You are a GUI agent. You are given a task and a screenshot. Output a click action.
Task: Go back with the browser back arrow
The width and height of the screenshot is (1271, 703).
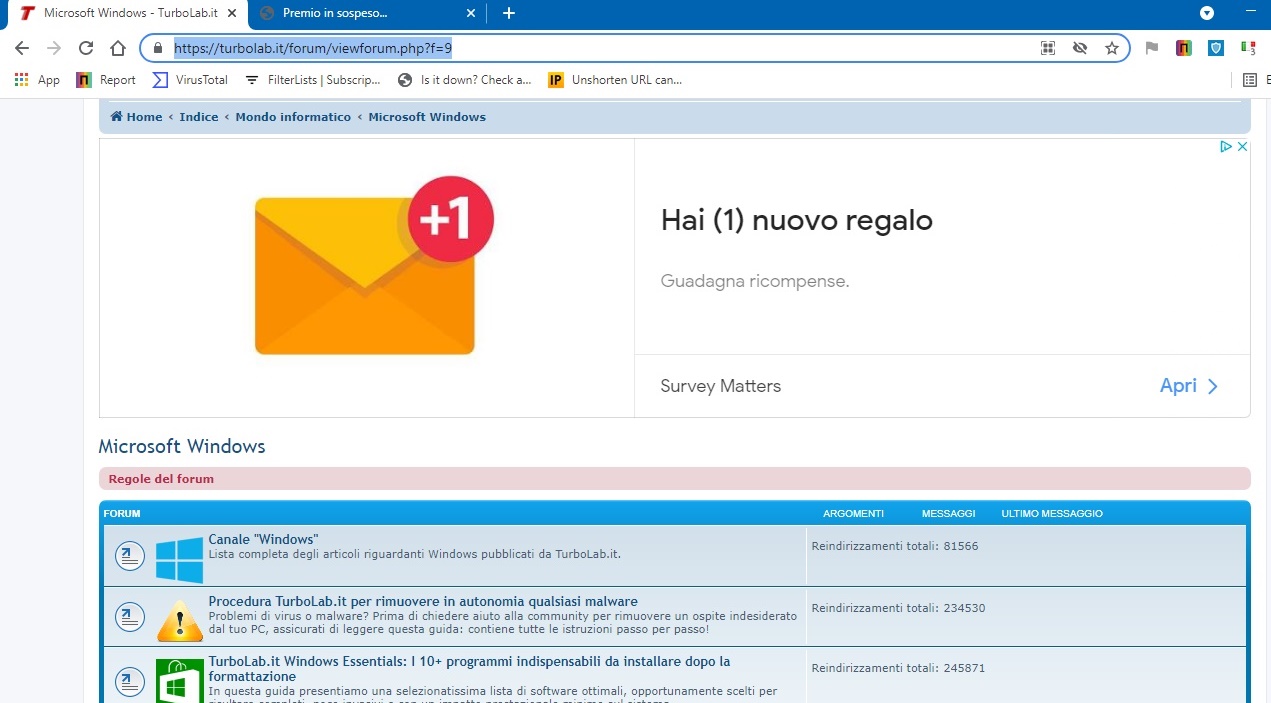click(x=22, y=48)
